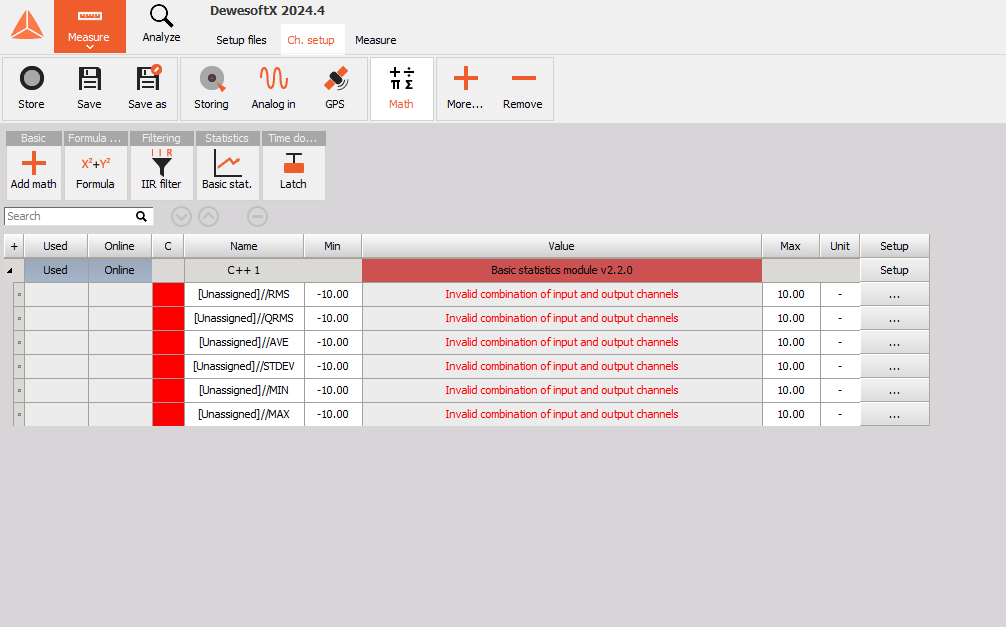Move item up with up-arrow circle
Image resolution: width=1006 pixels, height=627 pixels.
click(x=209, y=217)
